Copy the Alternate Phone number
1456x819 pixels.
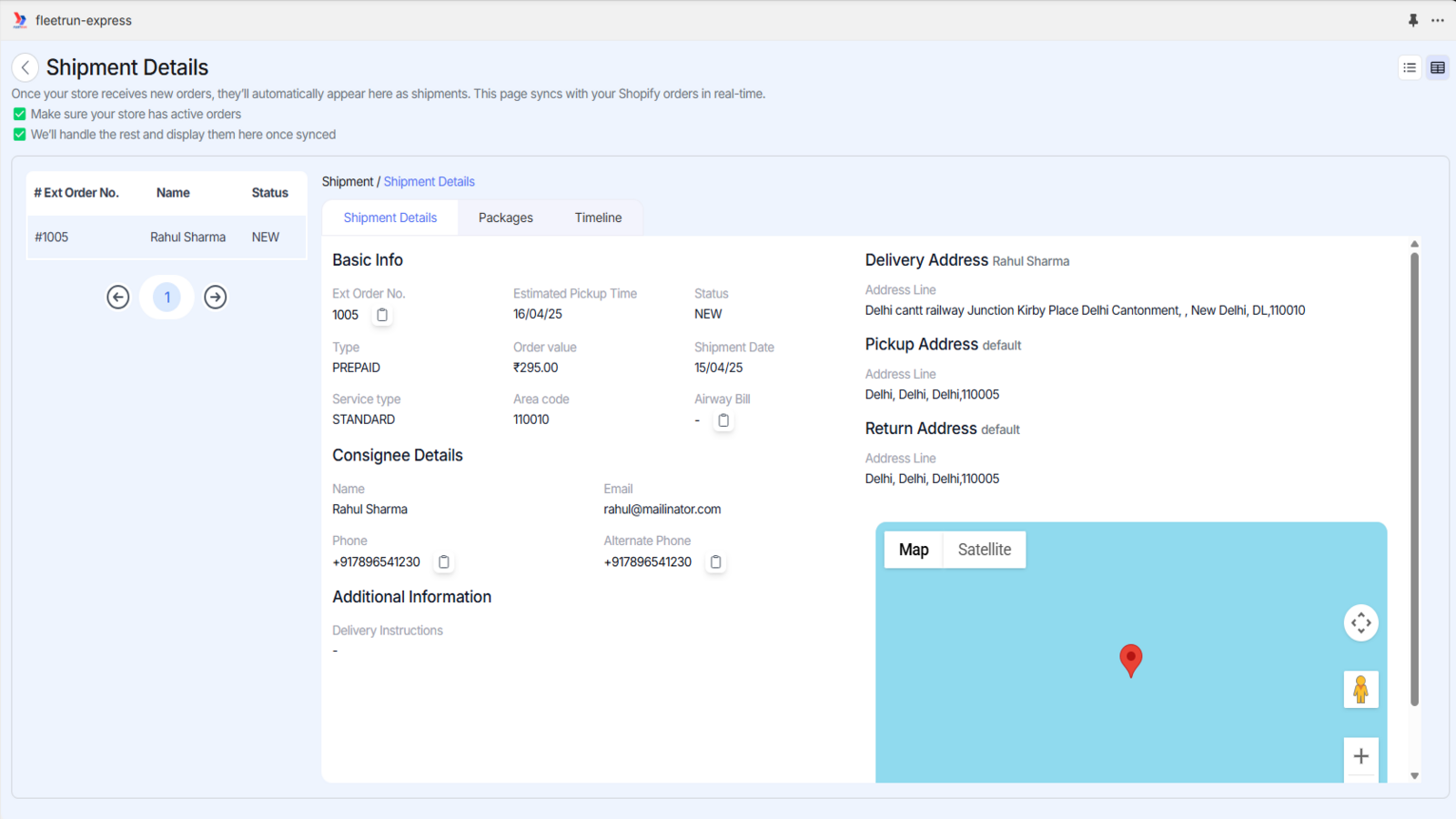coord(715,561)
